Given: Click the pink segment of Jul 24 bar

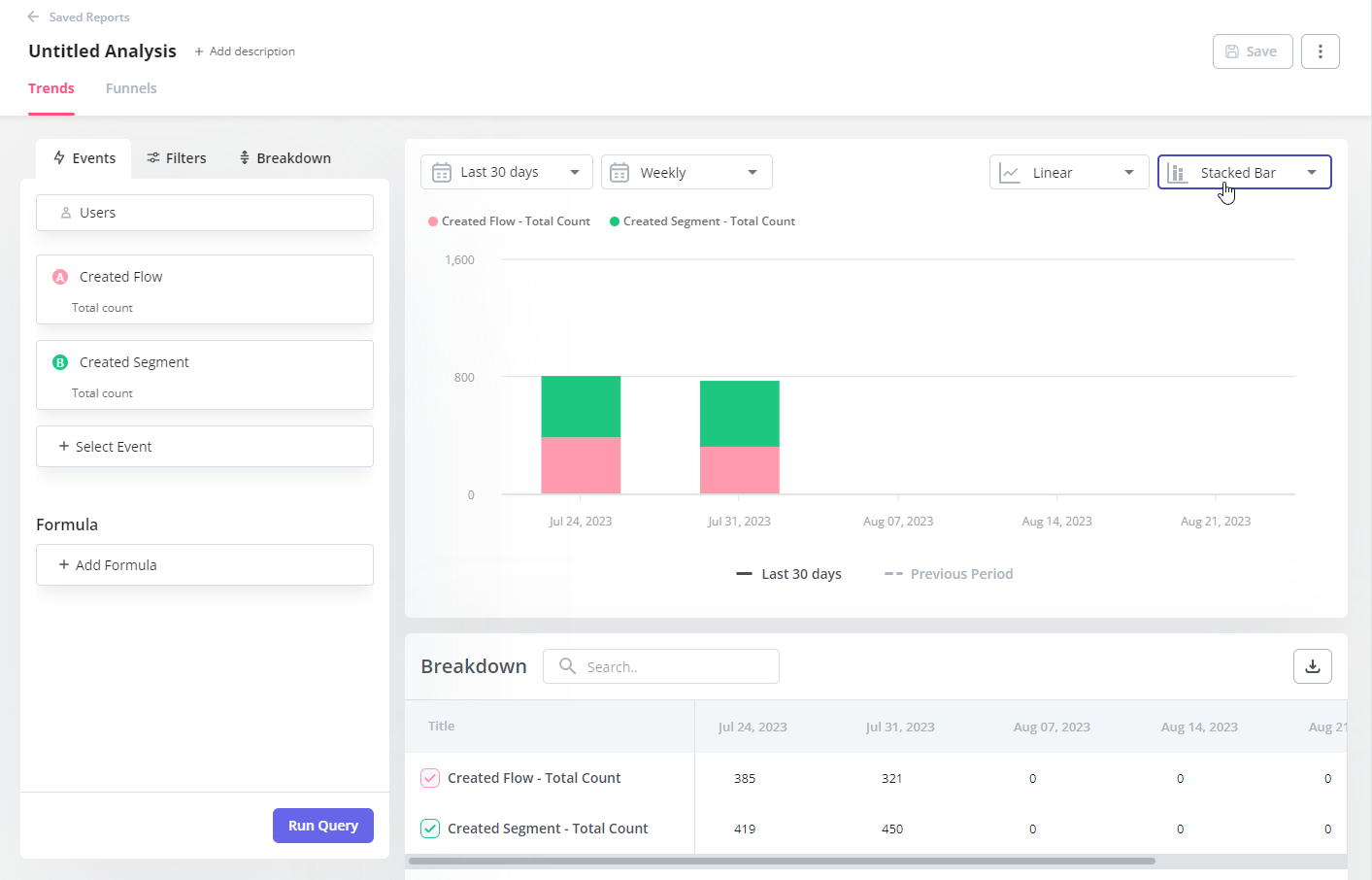Looking at the screenshot, I should 581,465.
